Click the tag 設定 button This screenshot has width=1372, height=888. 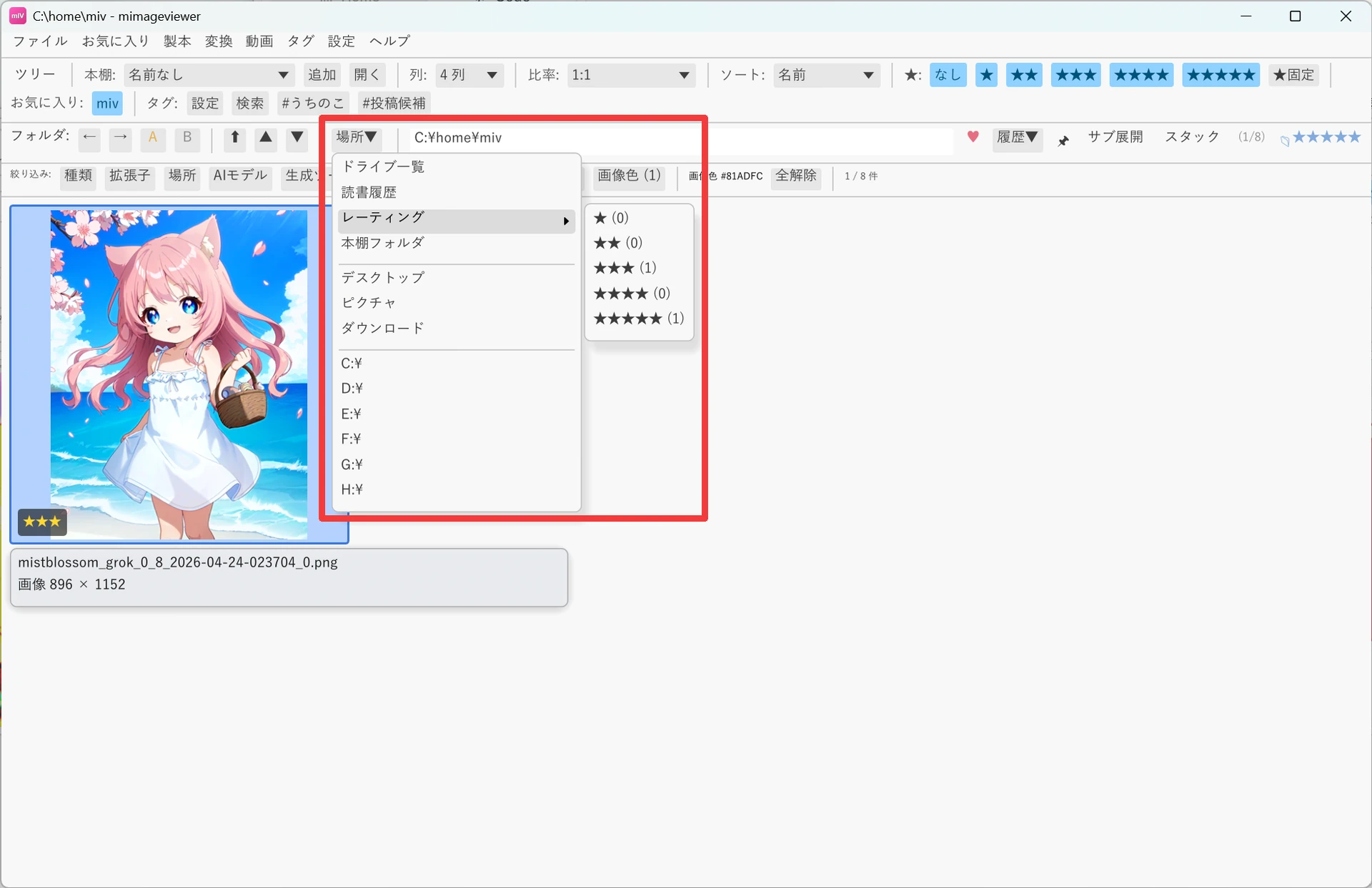click(205, 104)
